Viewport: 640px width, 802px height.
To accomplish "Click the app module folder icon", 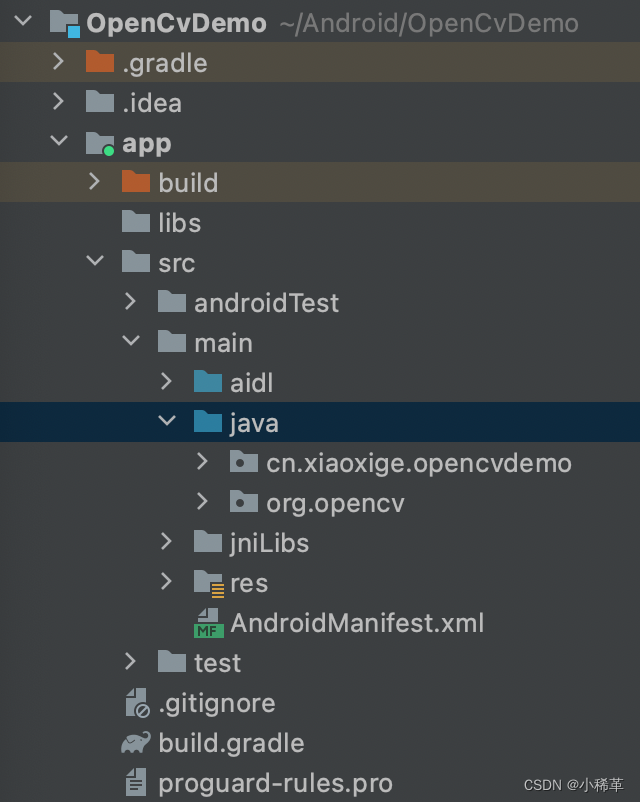I will point(100,144).
